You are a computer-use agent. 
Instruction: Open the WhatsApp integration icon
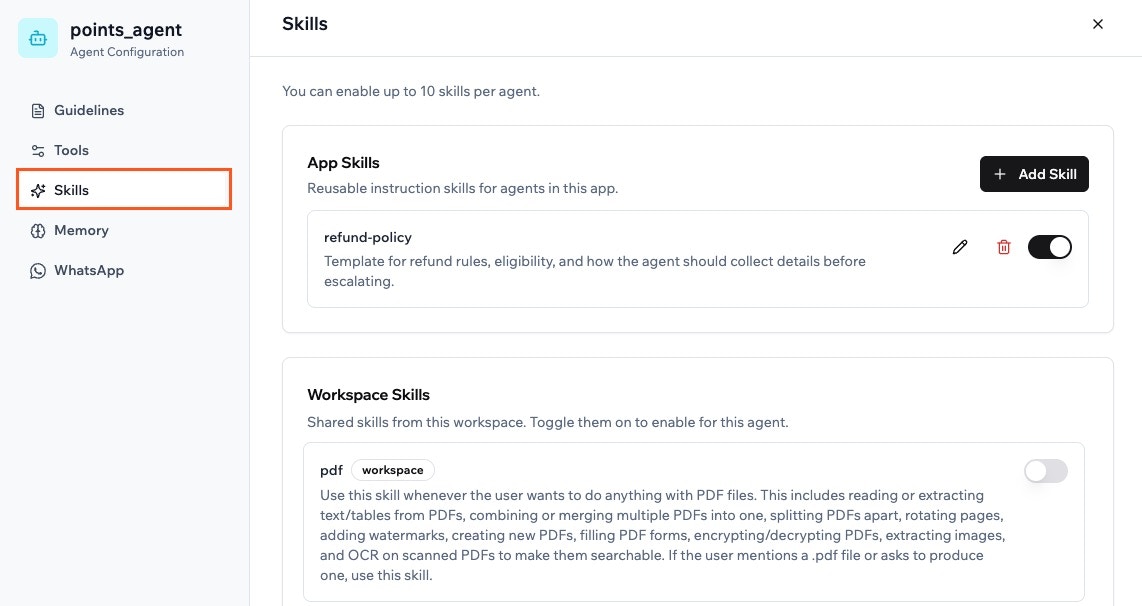pyautogui.click(x=38, y=270)
